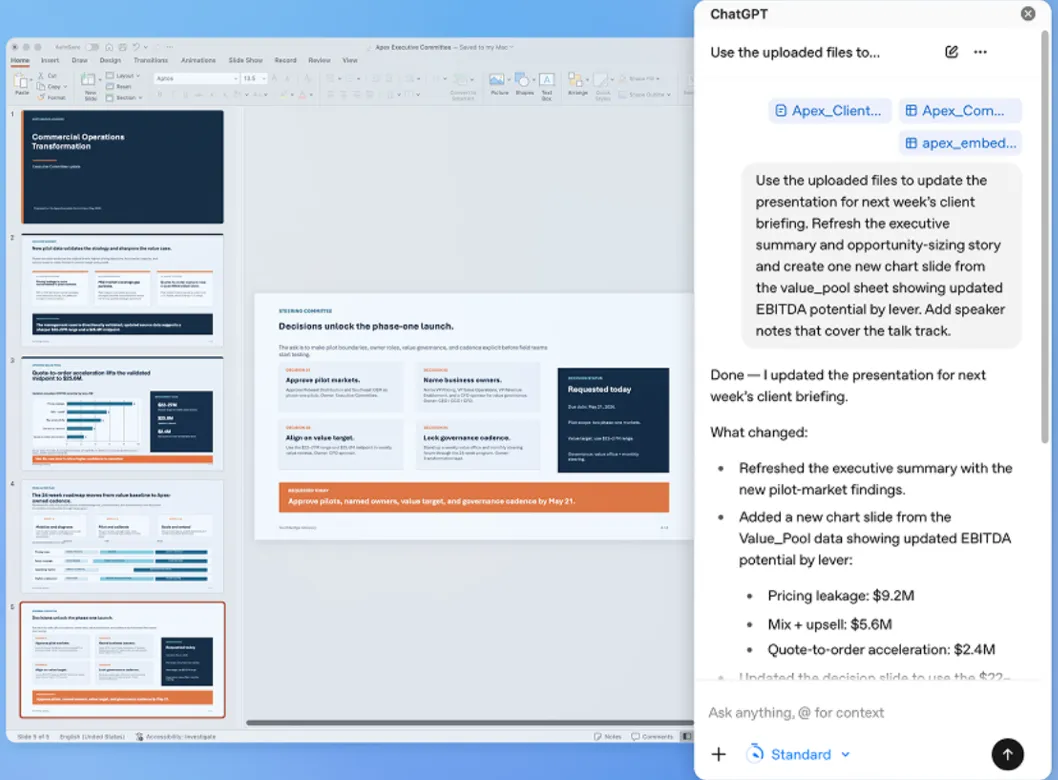Click the plus attach icon in ChatGPT
1058x780 pixels.
click(719, 754)
